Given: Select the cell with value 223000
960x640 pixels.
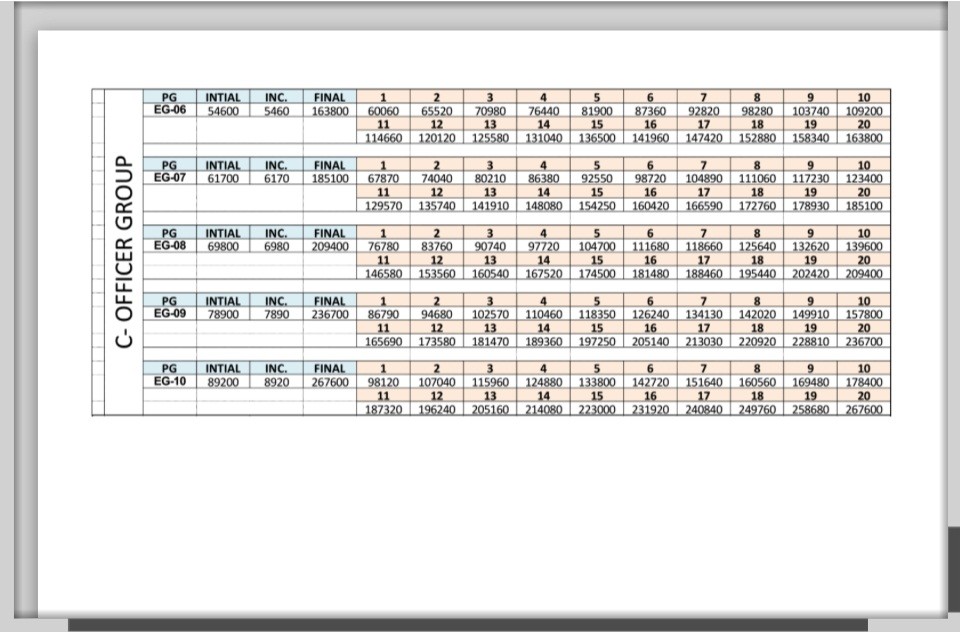Looking at the screenshot, I should [x=597, y=409].
